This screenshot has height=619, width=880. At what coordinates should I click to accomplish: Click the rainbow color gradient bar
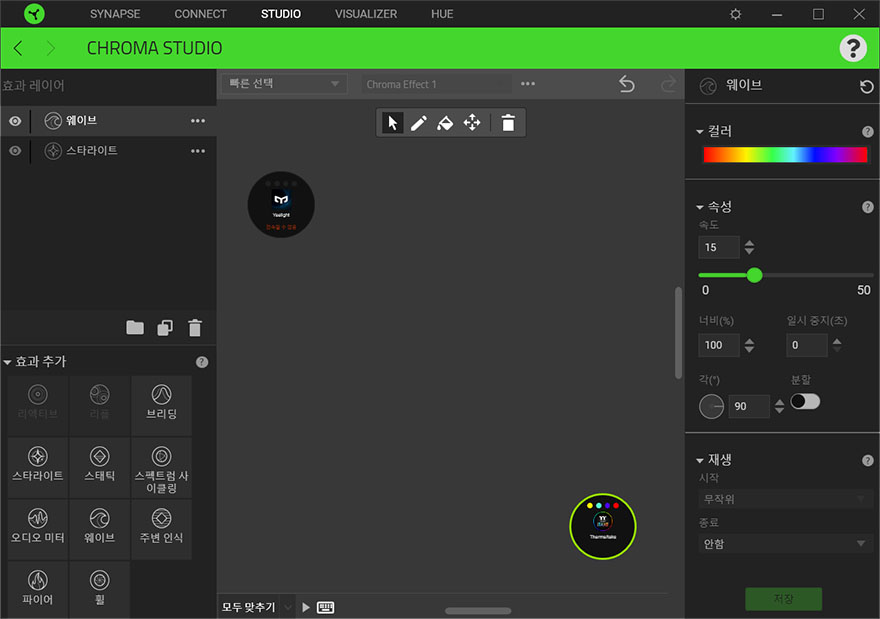(785, 154)
